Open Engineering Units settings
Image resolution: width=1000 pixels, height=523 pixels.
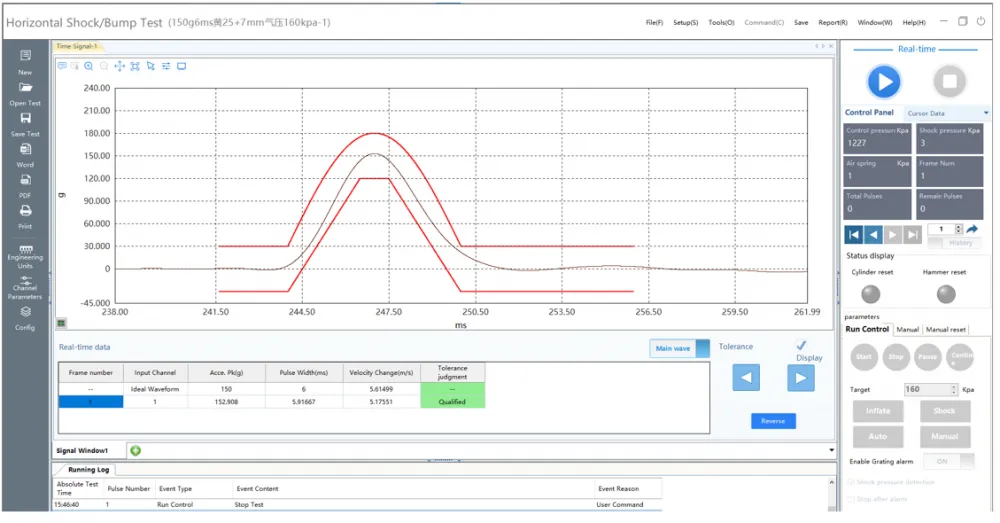pos(25,249)
